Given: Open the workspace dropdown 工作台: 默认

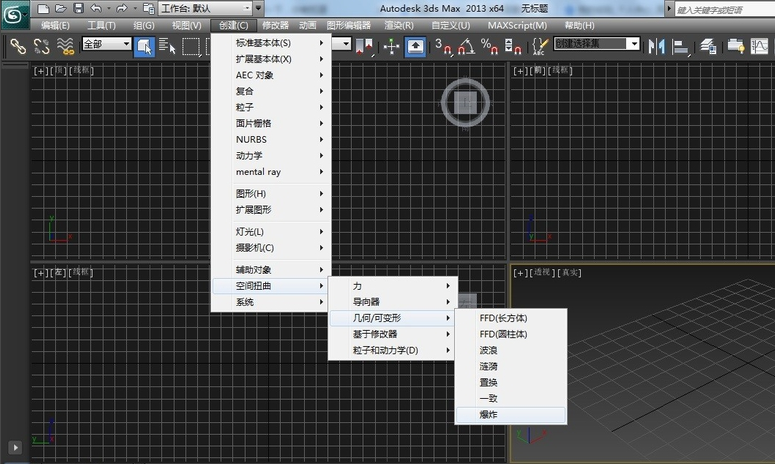Looking at the screenshot, I should pos(206,8).
